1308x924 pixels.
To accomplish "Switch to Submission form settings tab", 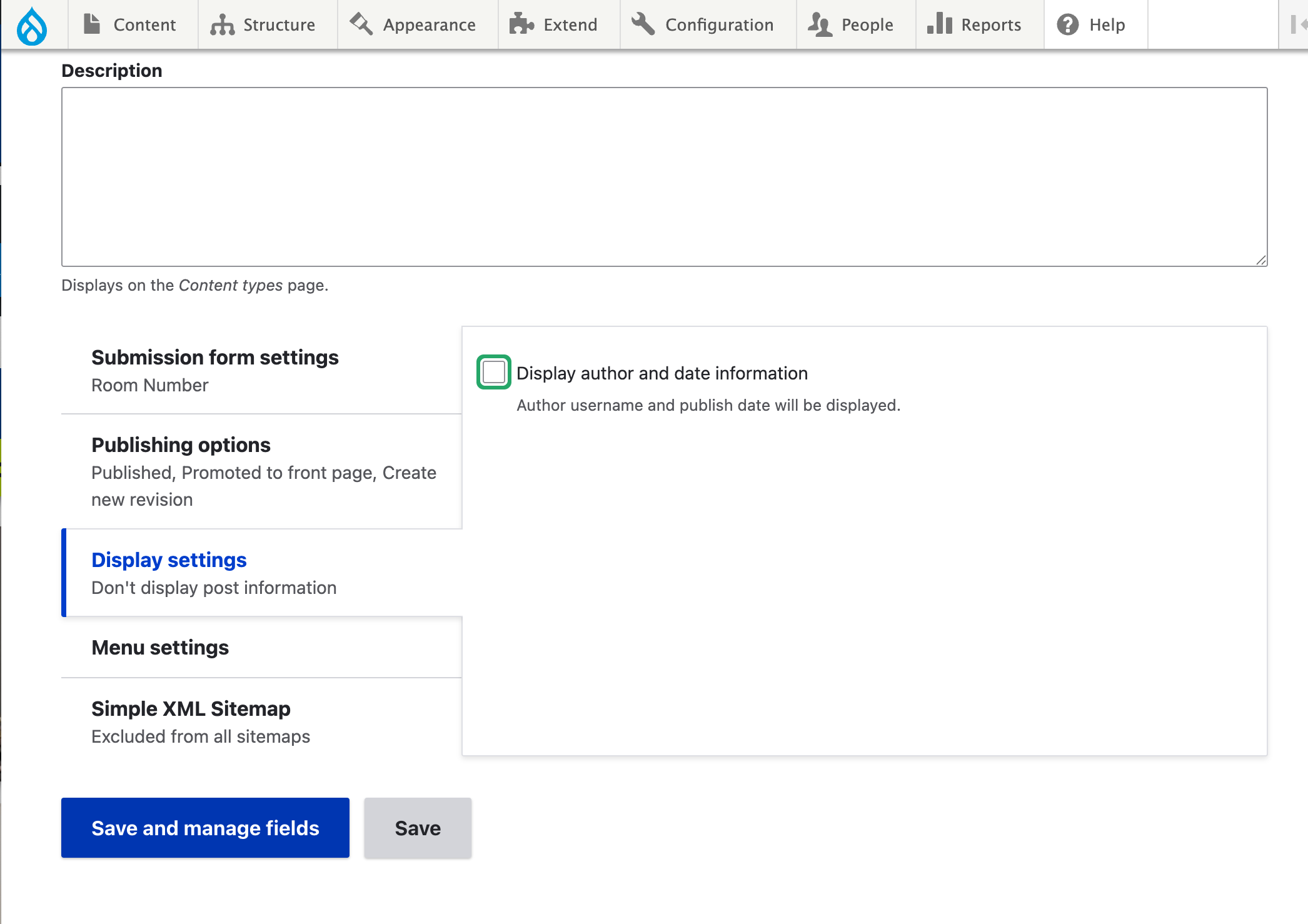I will 261,370.
